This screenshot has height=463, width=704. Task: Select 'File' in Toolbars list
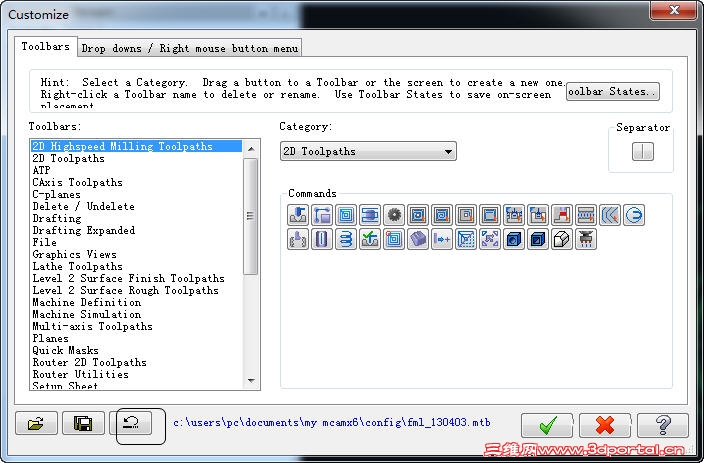tap(137, 243)
